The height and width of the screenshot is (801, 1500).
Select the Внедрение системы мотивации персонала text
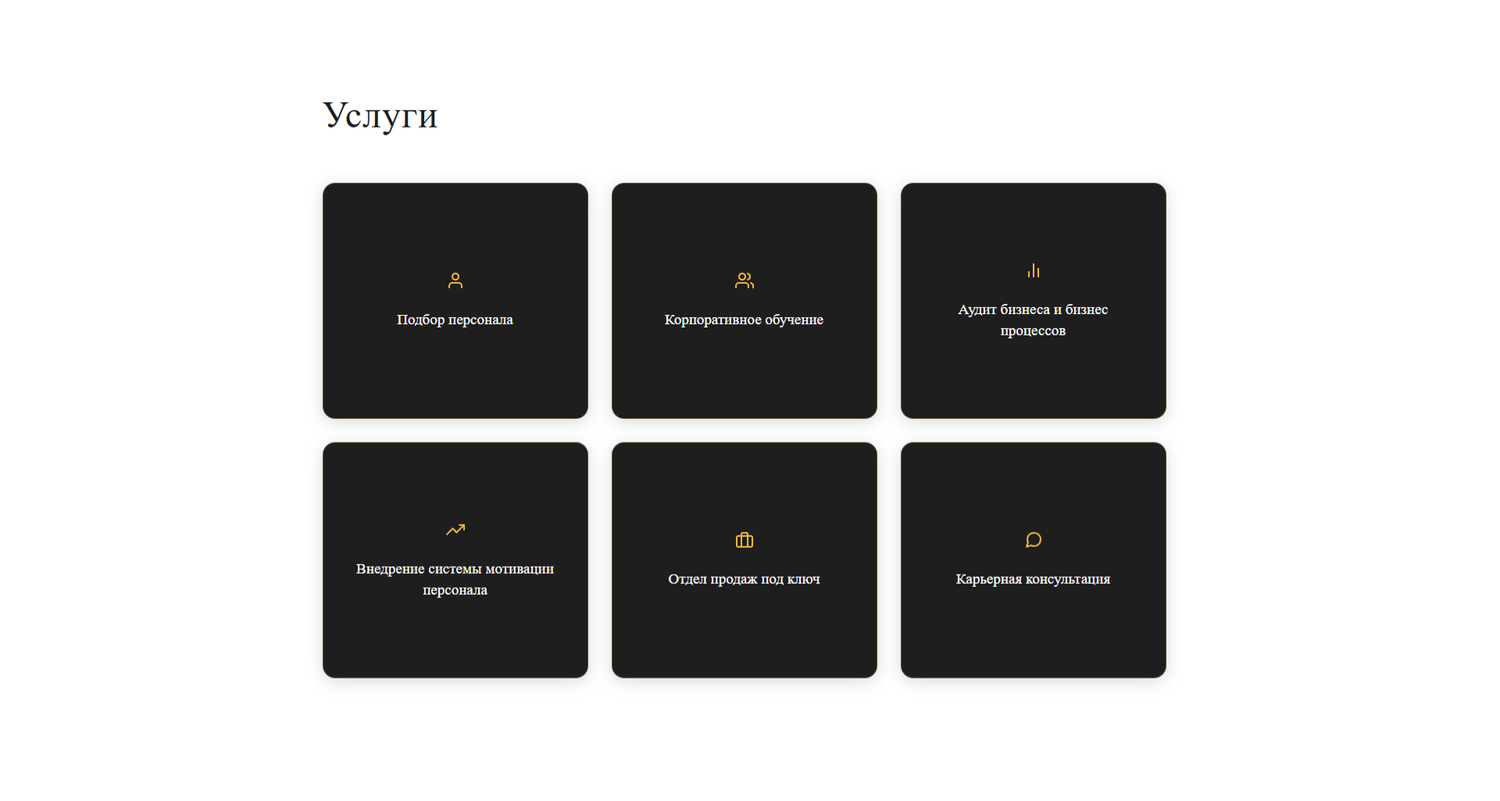455,580
